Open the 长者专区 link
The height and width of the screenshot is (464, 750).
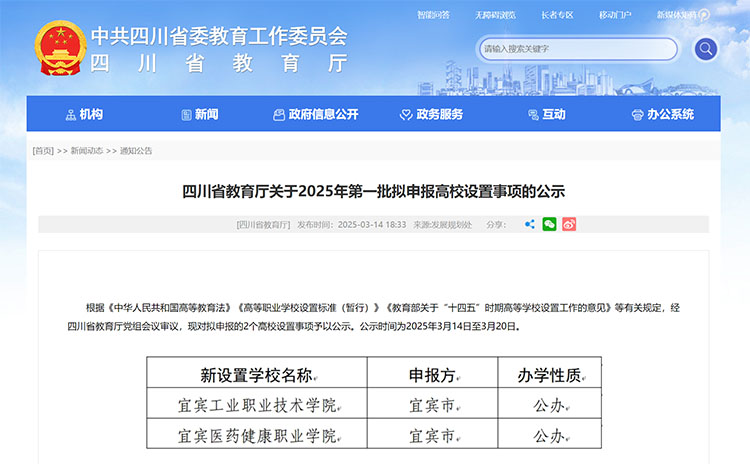click(557, 16)
